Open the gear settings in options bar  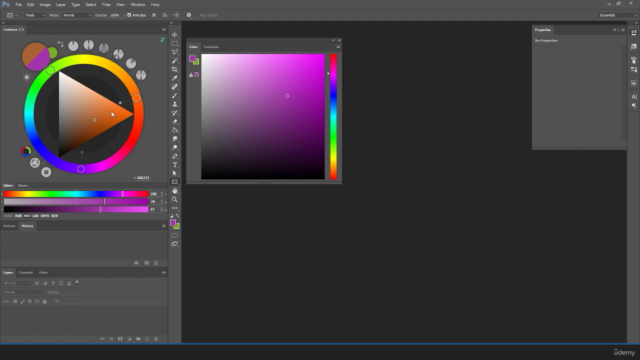click(x=189, y=15)
